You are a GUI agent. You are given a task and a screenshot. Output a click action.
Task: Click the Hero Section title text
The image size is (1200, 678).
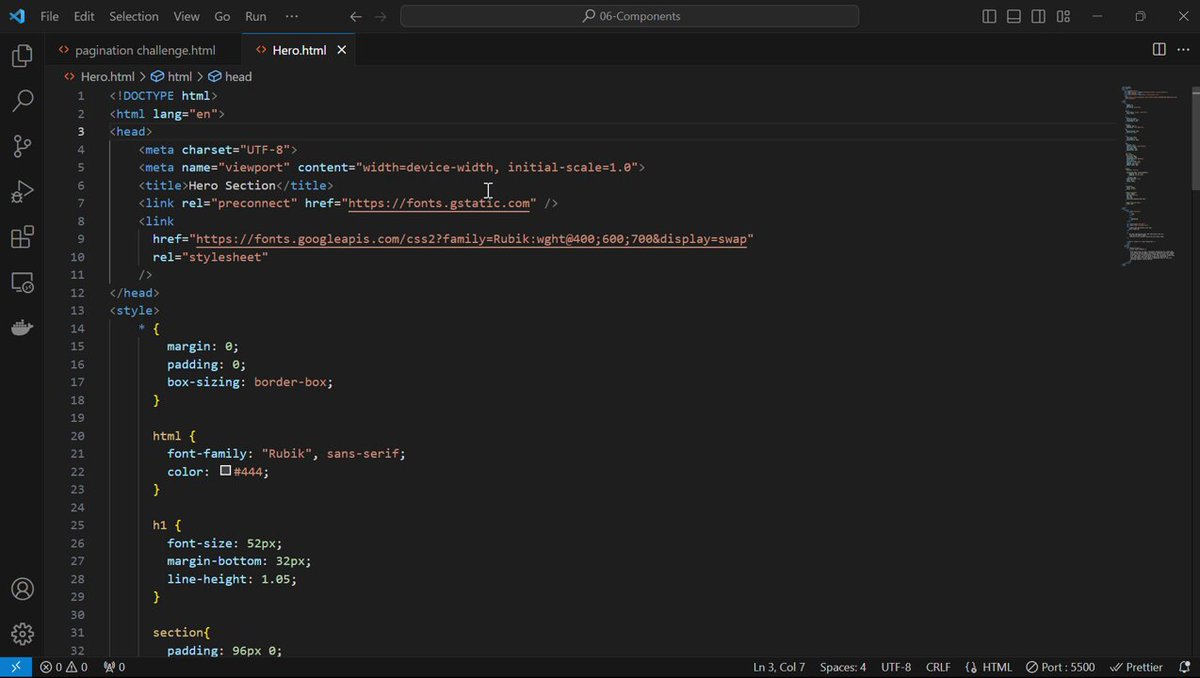point(232,185)
